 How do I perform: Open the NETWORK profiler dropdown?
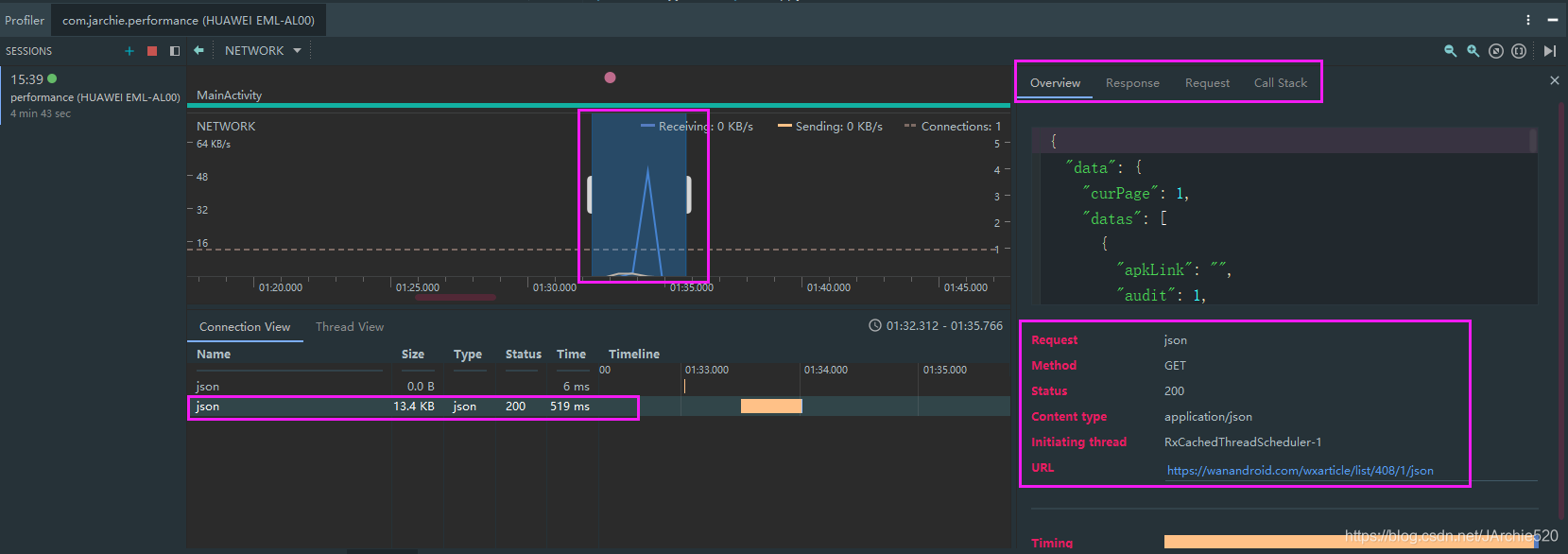[263, 51]
